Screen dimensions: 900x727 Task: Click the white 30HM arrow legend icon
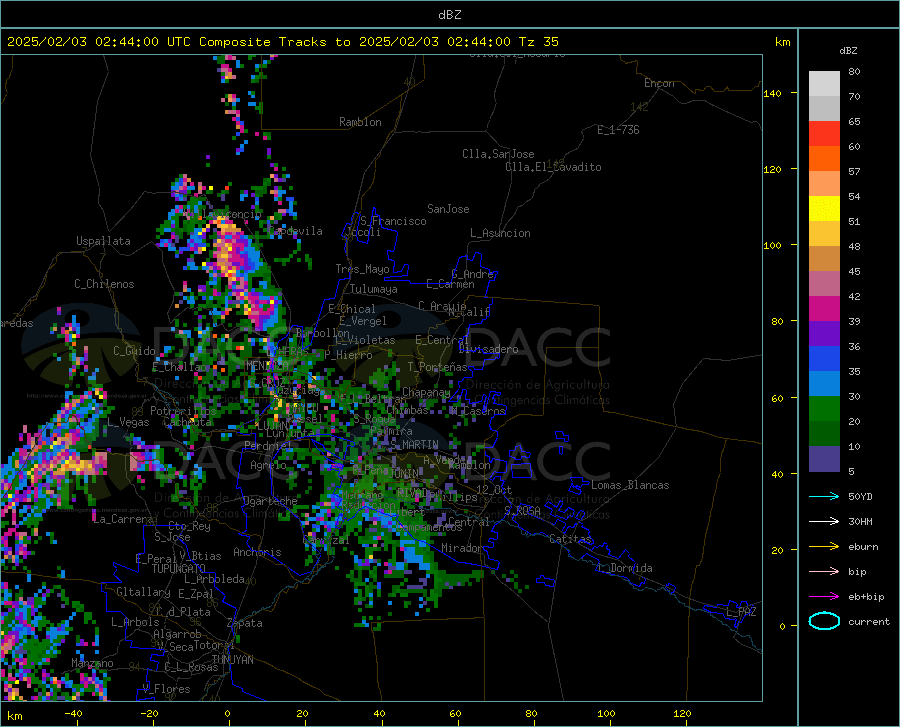coord(824,521)
